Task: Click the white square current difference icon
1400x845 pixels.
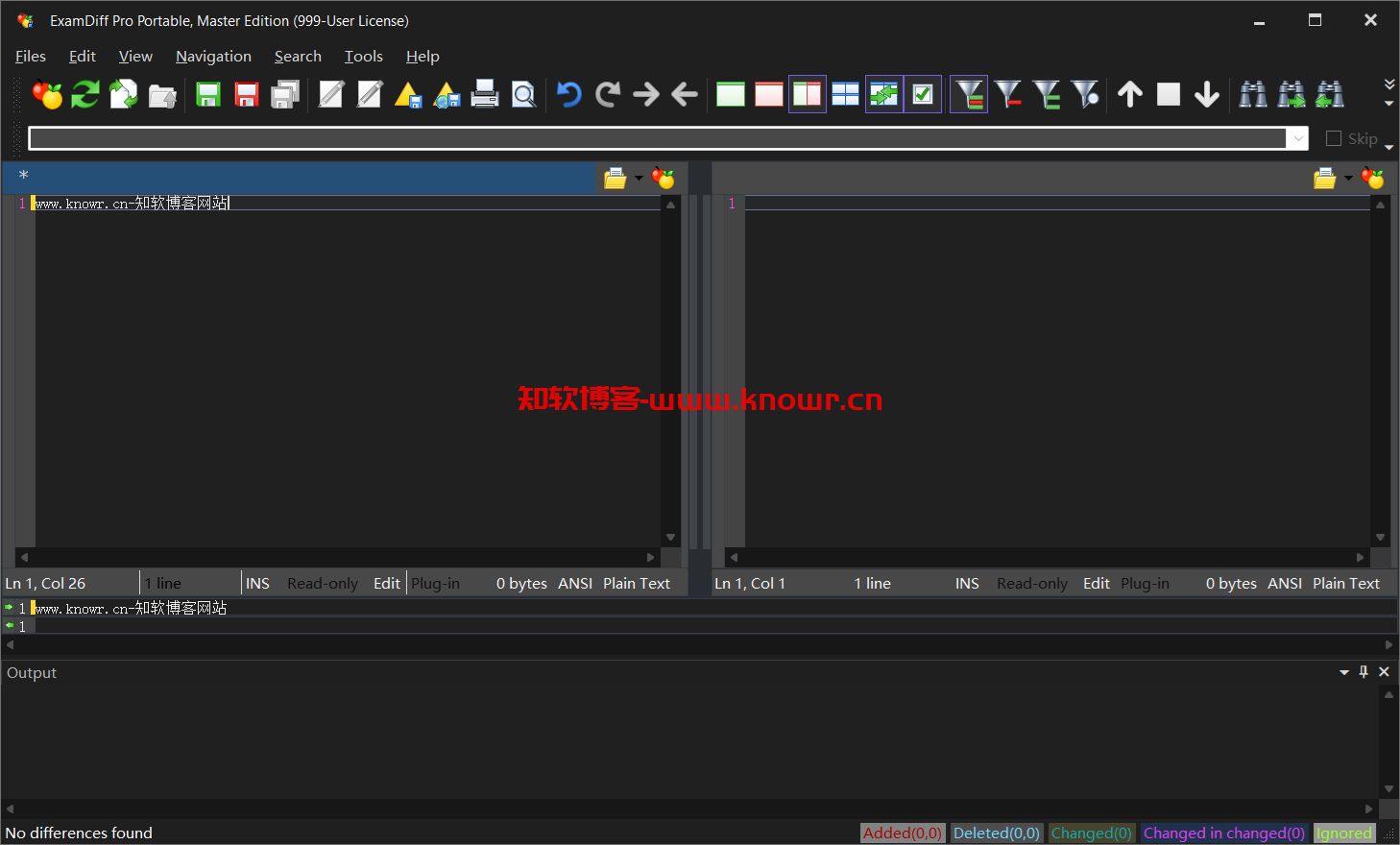Action: (x=1169, y=94)
